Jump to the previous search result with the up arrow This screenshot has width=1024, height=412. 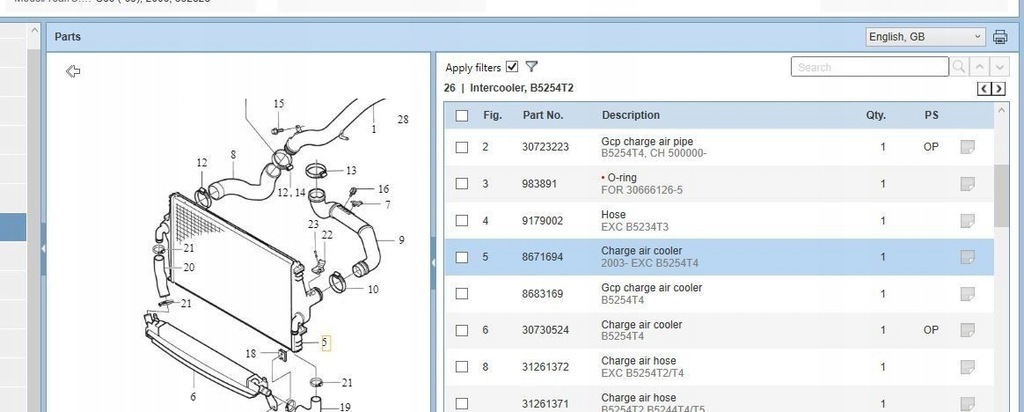pyautogui.click(x=978, y=67)
